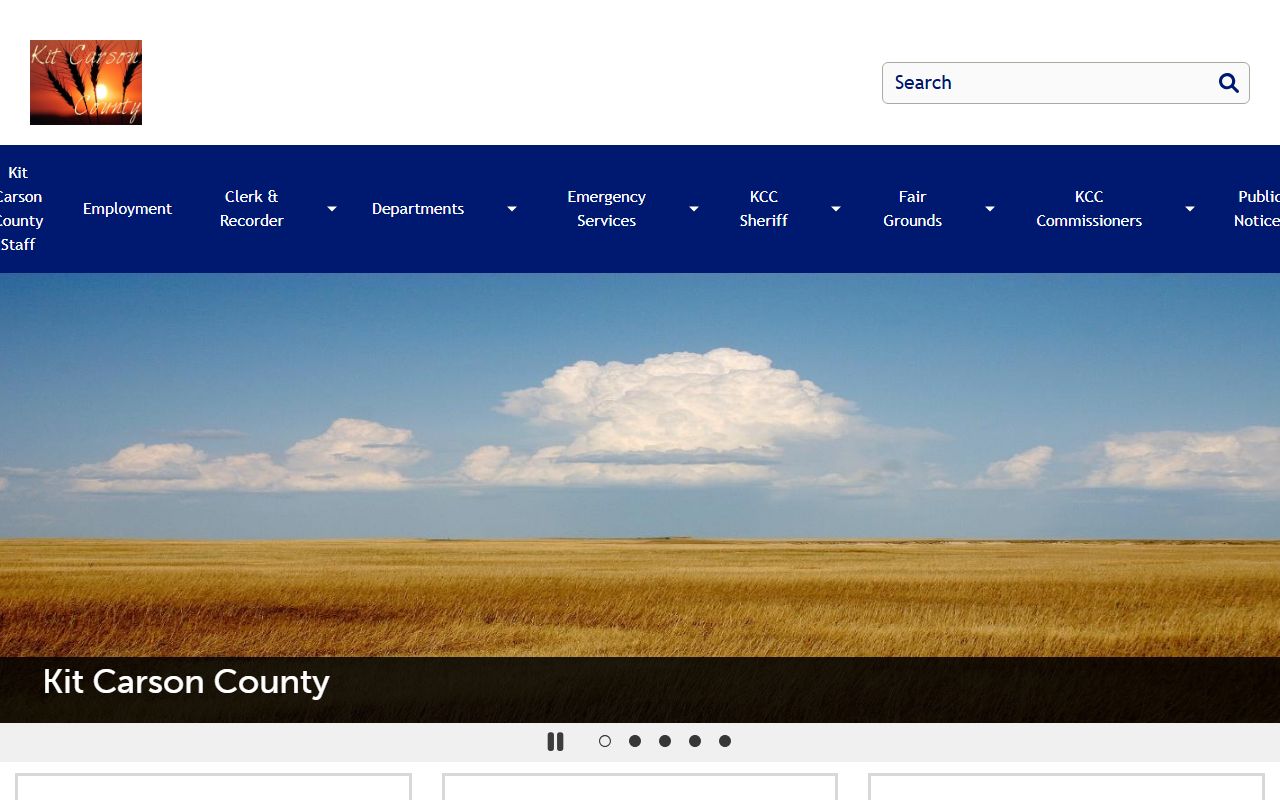Click the magnifying glass search icon
The height and width of the screenshot is (800, 1280).
click(1229, 83)
